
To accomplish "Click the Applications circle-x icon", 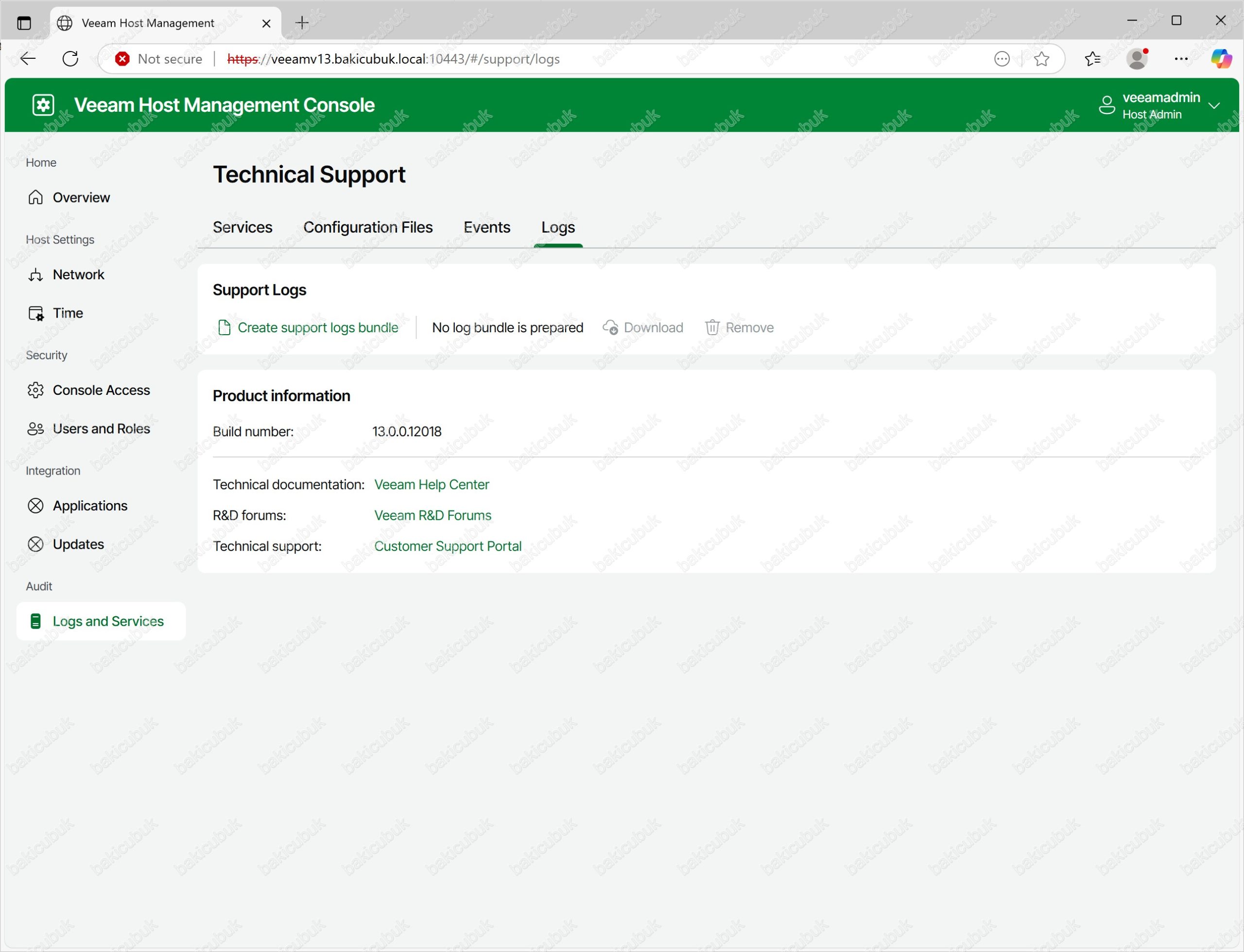I will 36,506.
